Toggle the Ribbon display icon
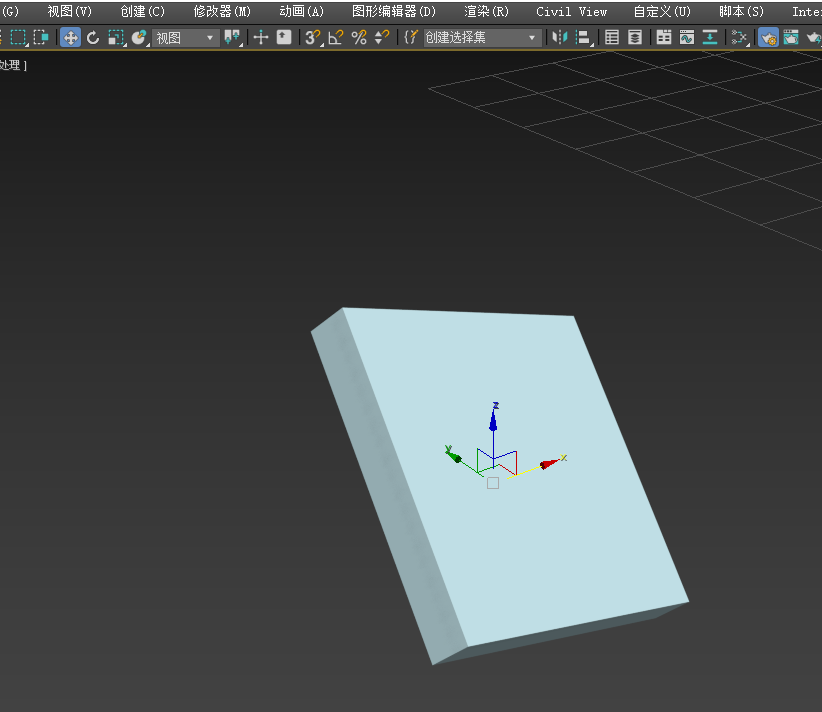 [664, 37]
